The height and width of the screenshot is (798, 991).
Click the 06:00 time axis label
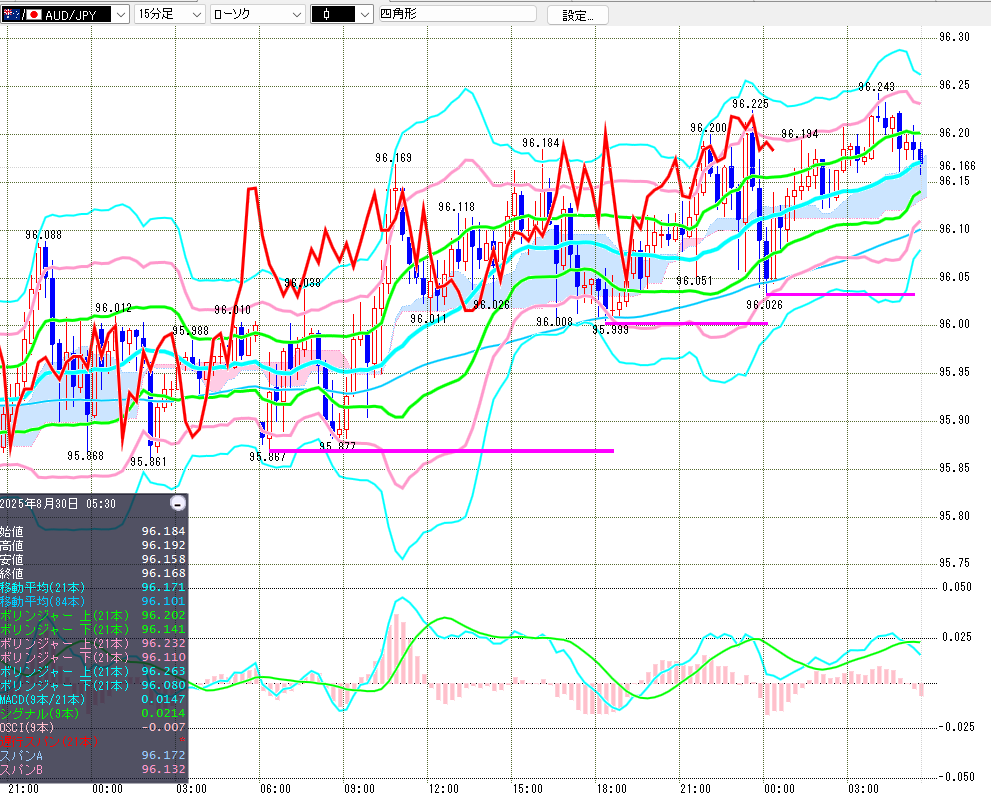276,789
